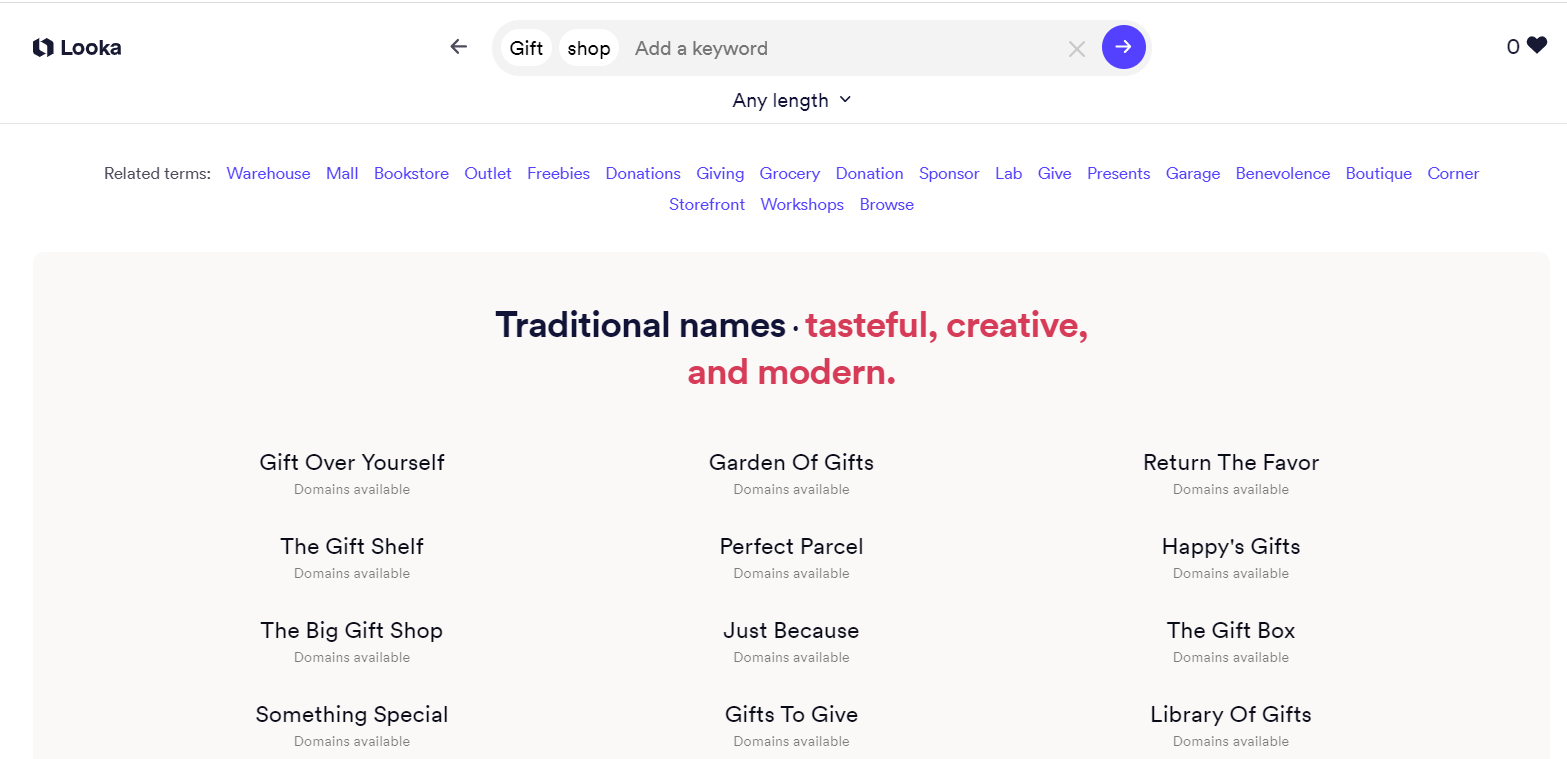The height and width of the screenshot is (759, 1567).
Task: Select related term Mall
Action: (342, 173)
